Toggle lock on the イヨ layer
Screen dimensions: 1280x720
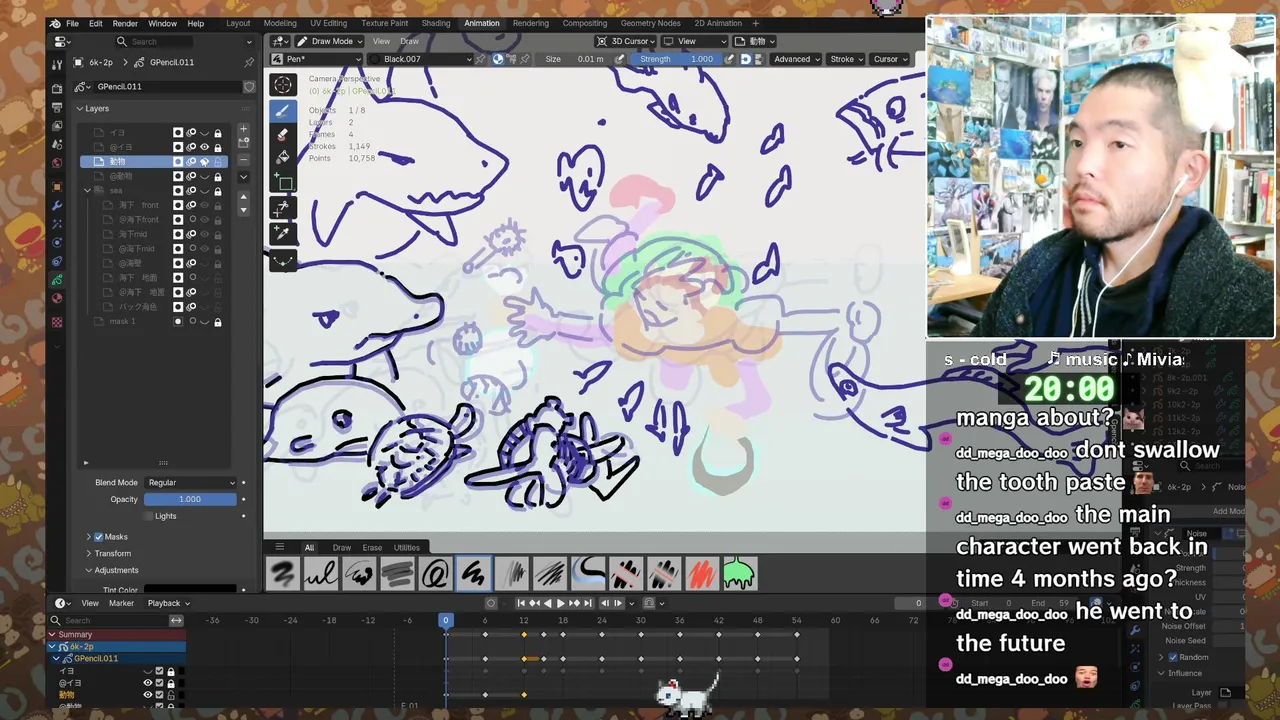pyautogui.click(x=217, y=132)
